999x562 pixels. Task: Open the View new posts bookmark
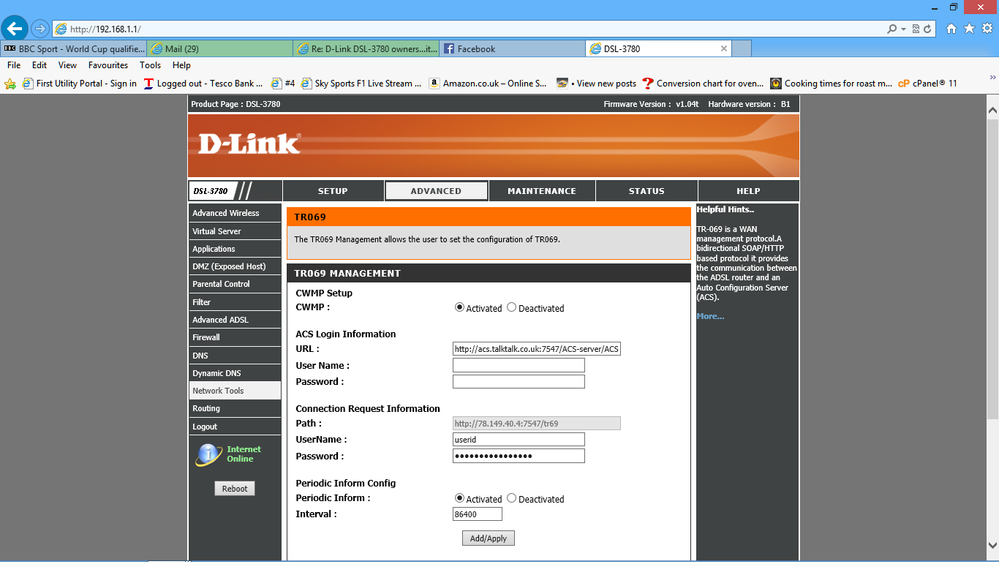click(596, 83)
